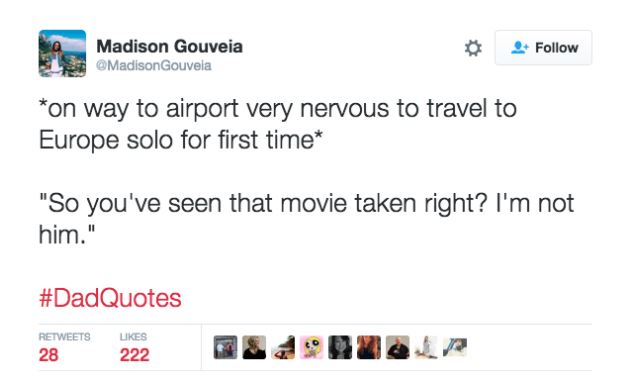Click the blonde woman in black avatar
The height and width of the screenshot is (375, 643).
(x=254, y=348)
